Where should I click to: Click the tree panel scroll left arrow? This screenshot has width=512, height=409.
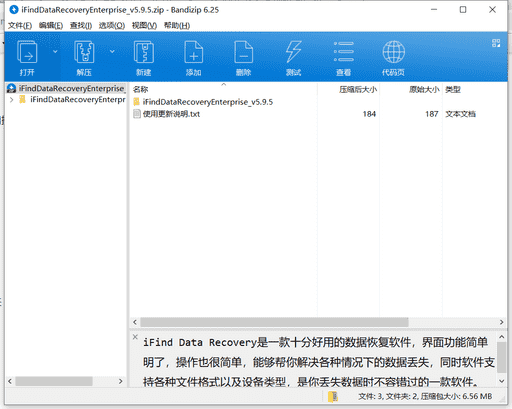[10, 381]
